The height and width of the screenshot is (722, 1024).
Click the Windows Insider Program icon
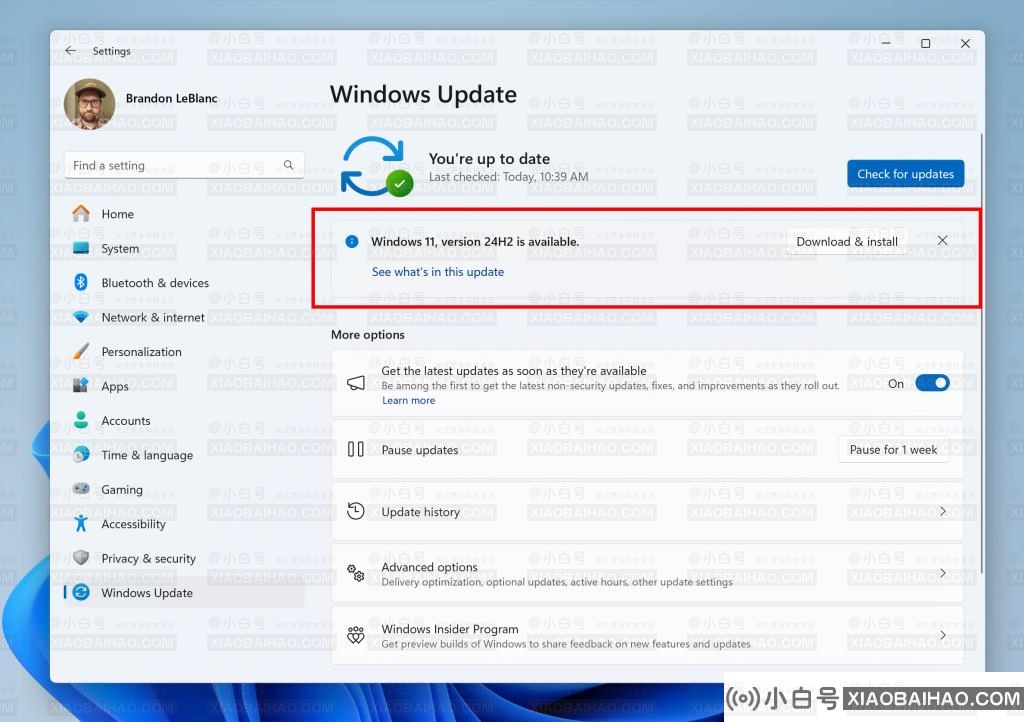[x=356, y=635]
